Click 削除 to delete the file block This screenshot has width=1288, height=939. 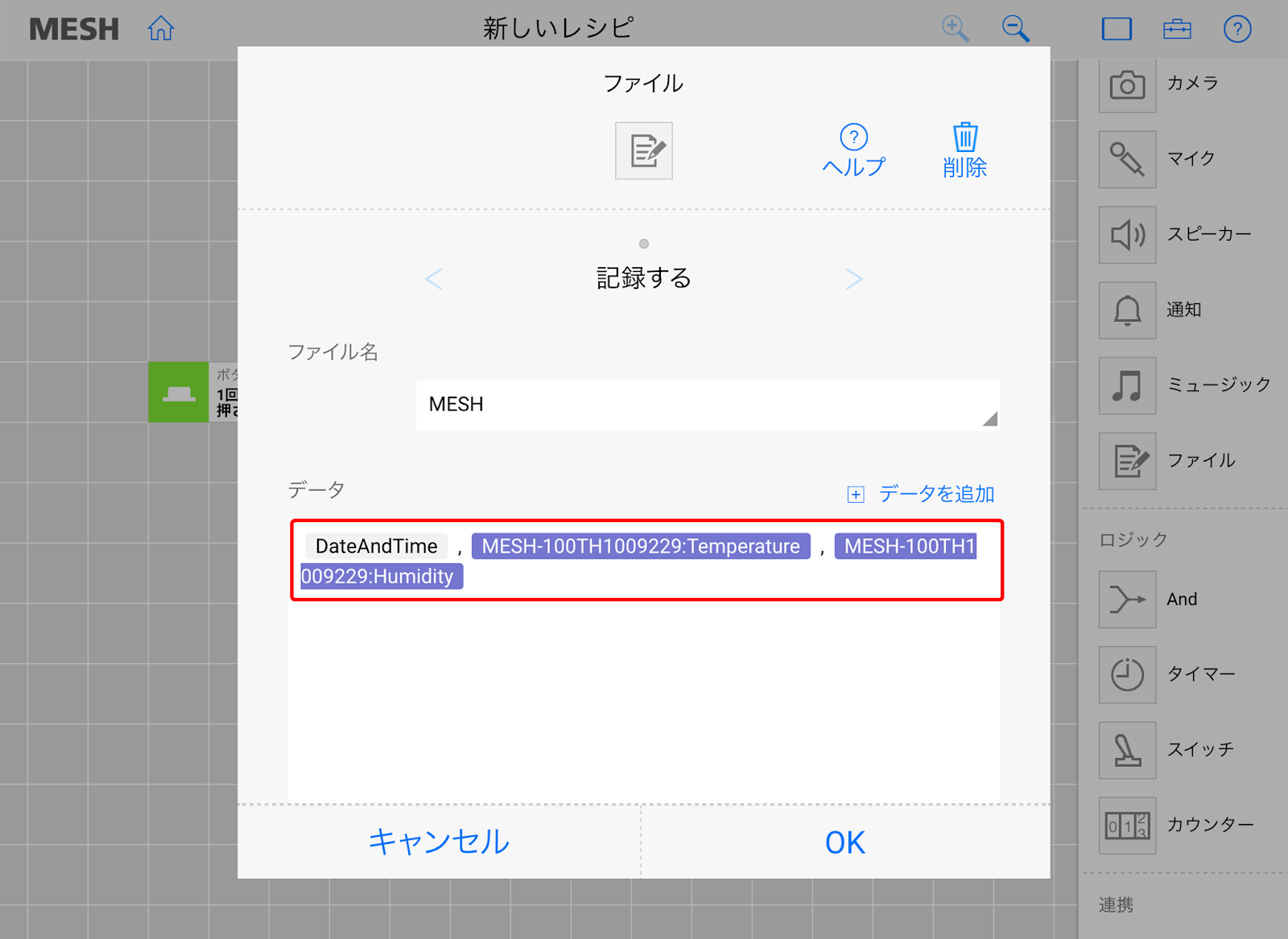[965, 150]
